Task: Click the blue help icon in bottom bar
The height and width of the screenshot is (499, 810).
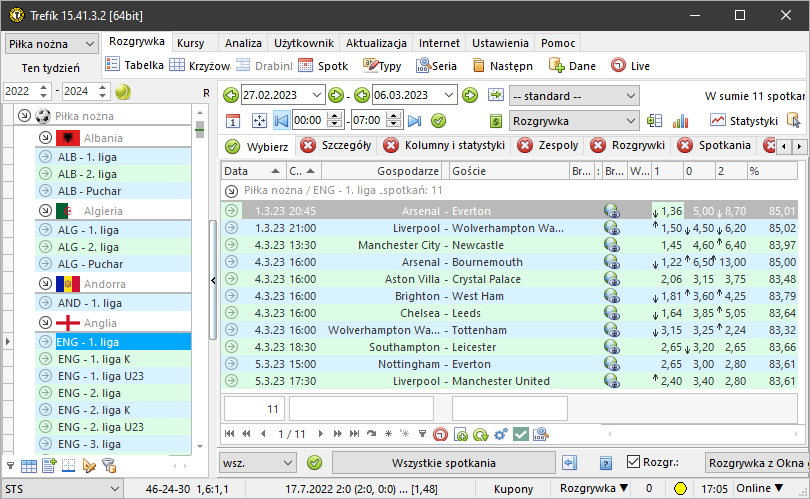Action: pos(605,463)
